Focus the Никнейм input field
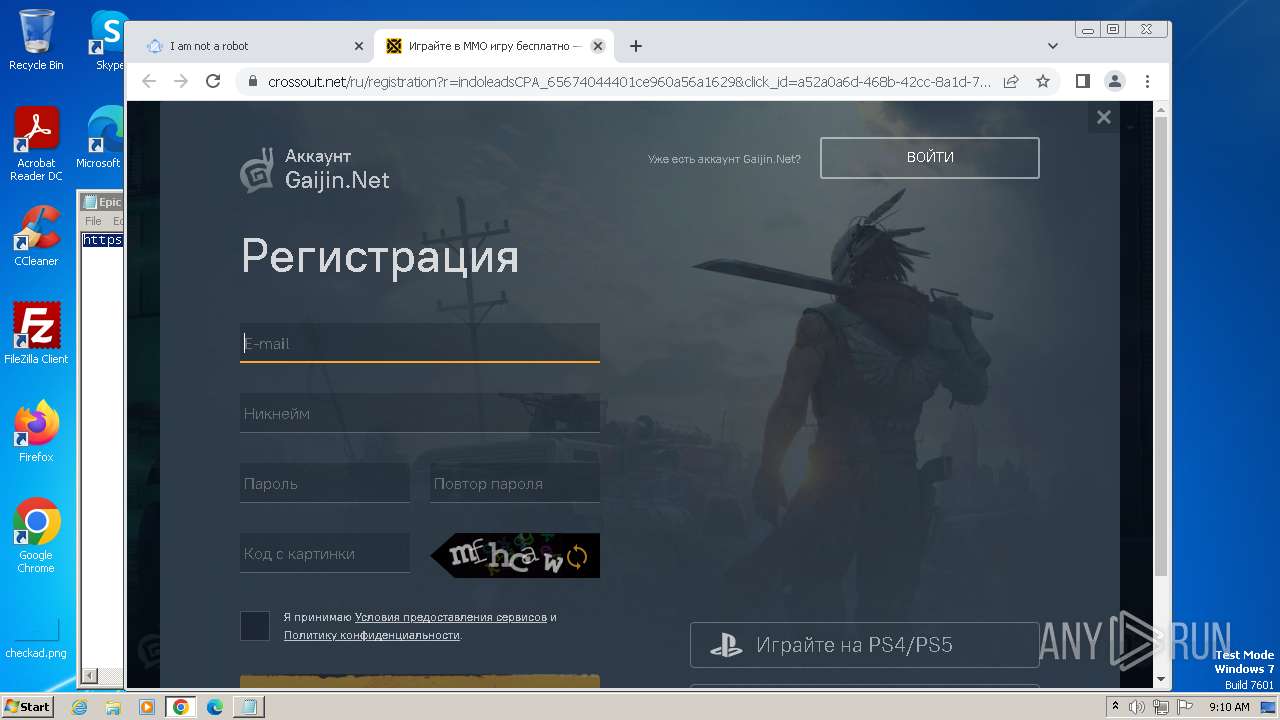This screenshot has width=1280, height=720. (420, 413)
